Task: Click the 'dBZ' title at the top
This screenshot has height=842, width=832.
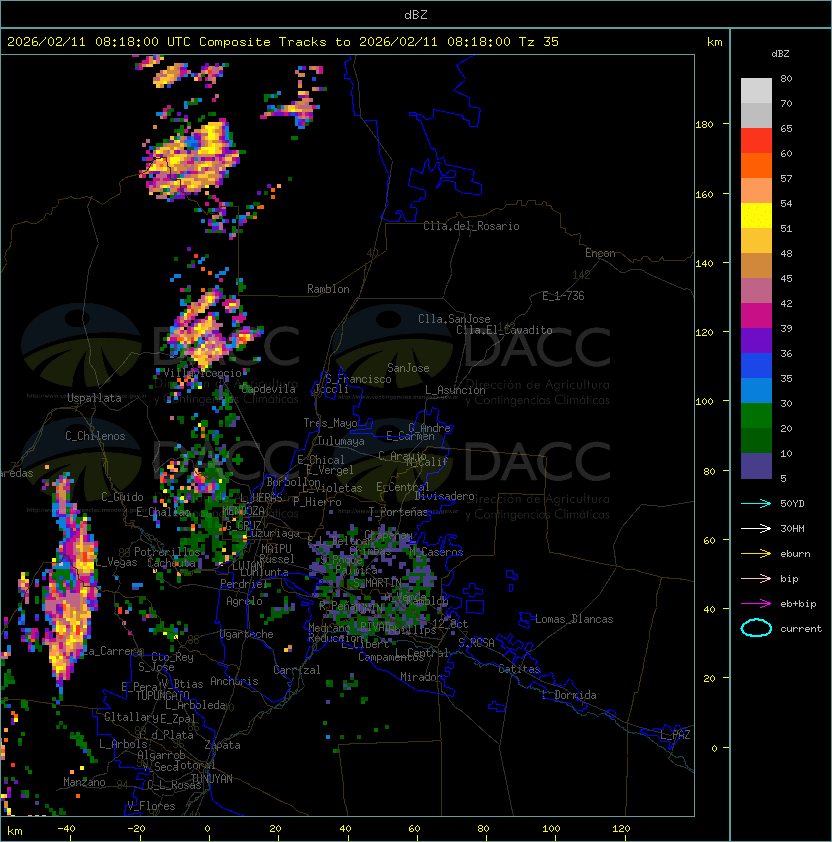Action: (416, 14)
